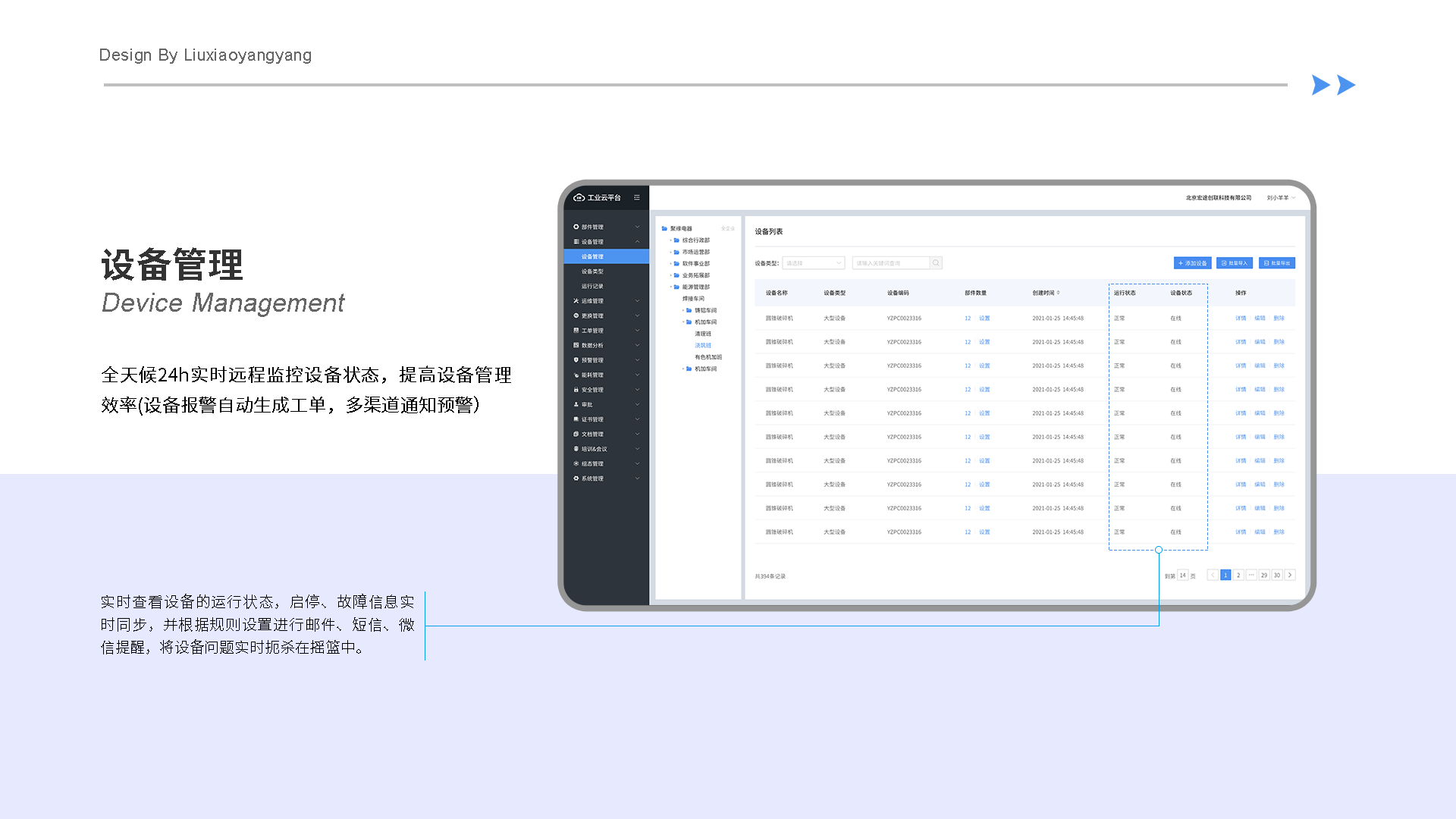
Task: Select 有色机加班 in department tree
Action: [708, 357]
